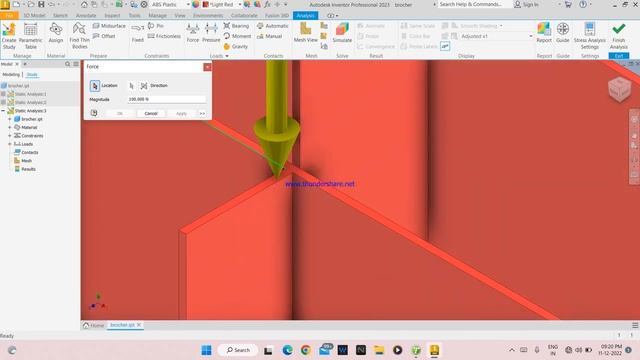The image size is (640, 360).
Task: Click Finish Analysis checkmark
Action: (619, 29)
